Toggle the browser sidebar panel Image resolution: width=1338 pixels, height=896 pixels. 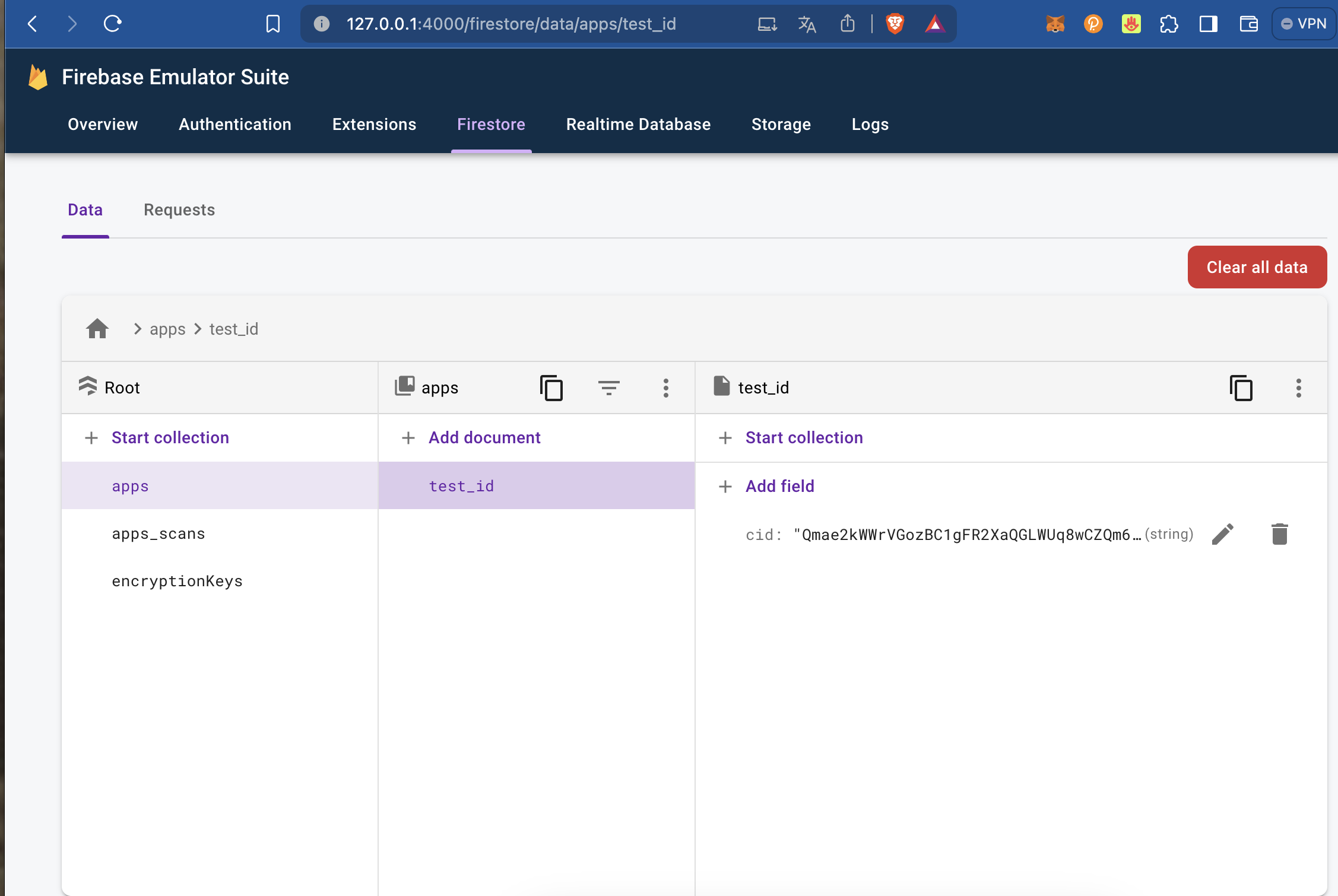[1209, 24]
